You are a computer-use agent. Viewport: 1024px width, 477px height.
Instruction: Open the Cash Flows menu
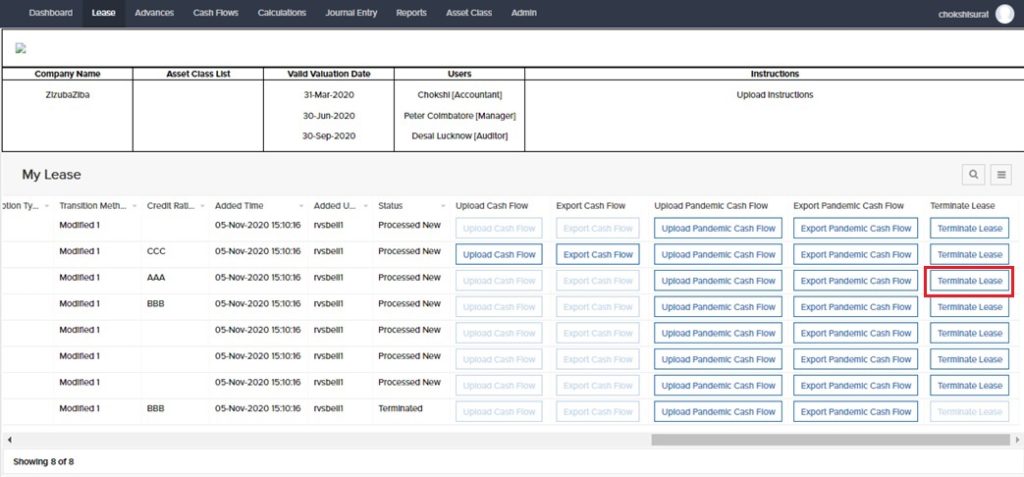(x=215, y=13)
